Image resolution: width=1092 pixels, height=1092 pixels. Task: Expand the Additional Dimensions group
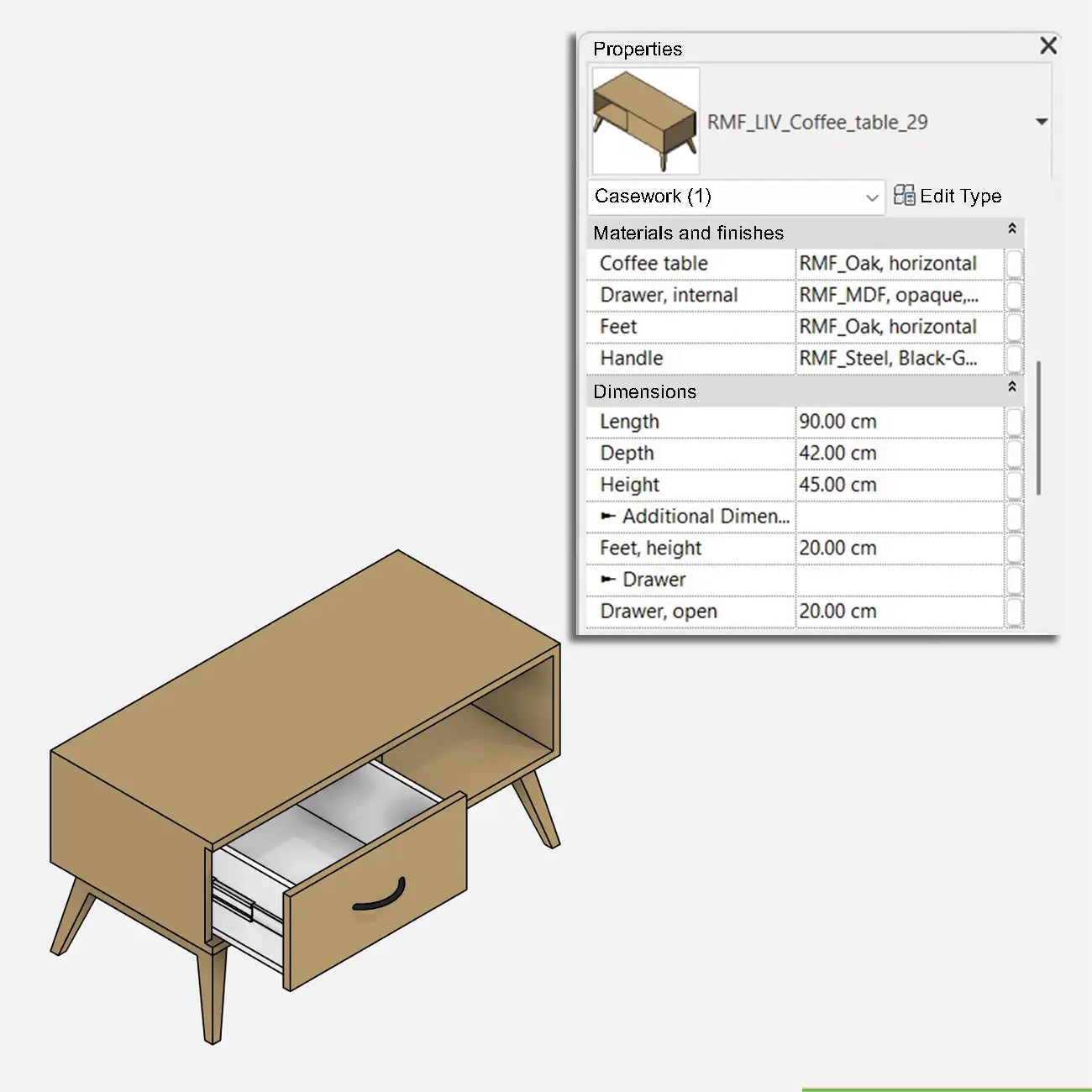point(610,516)
